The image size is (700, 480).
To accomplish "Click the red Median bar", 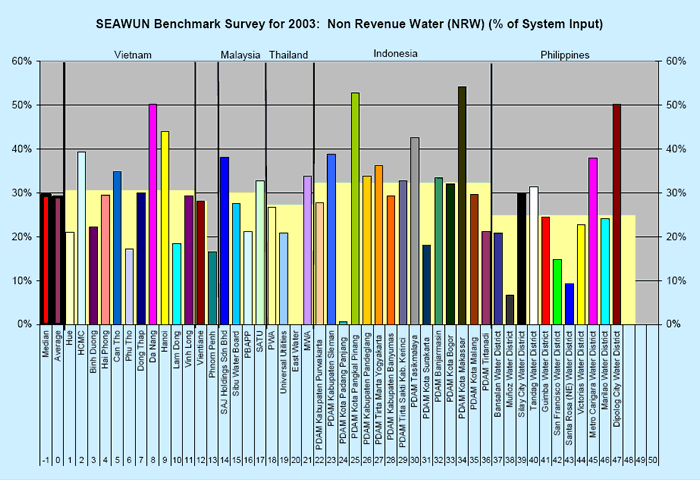I will (x=46, y=260).
